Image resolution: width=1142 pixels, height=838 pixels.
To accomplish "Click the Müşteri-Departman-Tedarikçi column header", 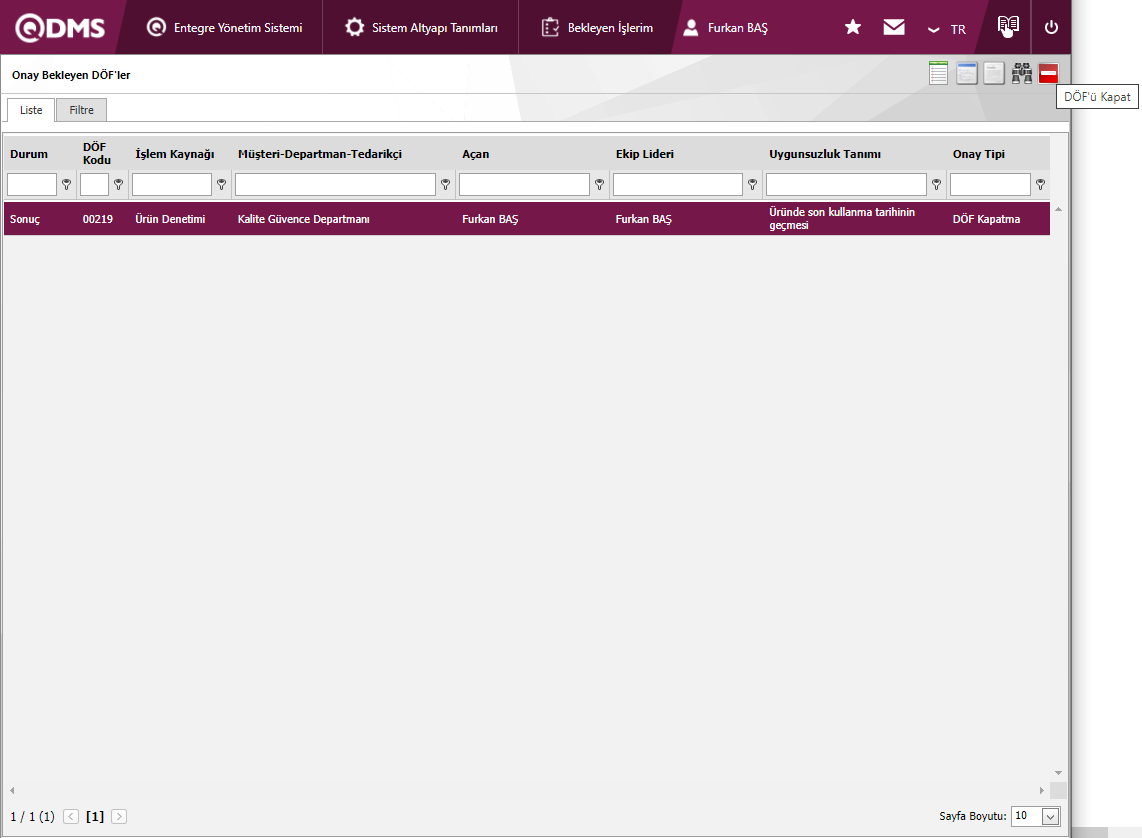I will pos(320,154).
